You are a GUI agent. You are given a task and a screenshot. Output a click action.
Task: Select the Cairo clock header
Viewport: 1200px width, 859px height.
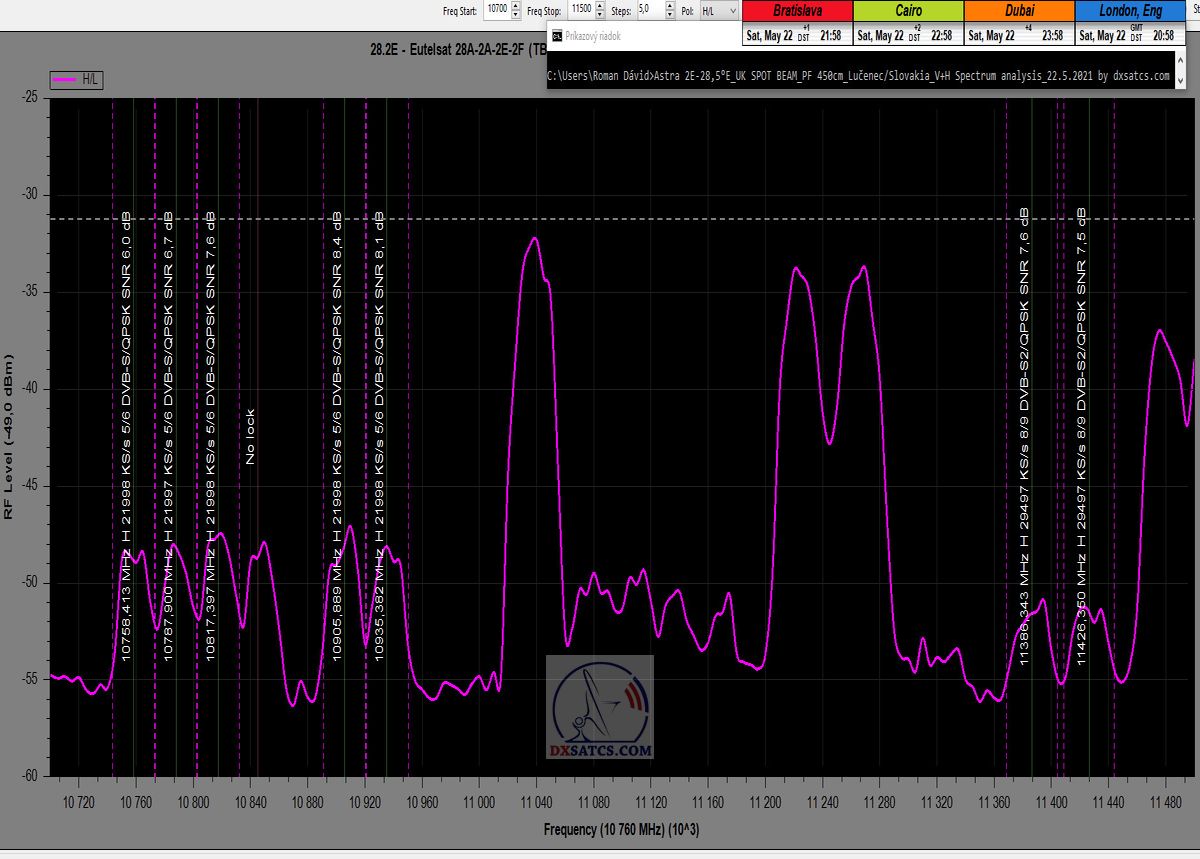(908, 11)
